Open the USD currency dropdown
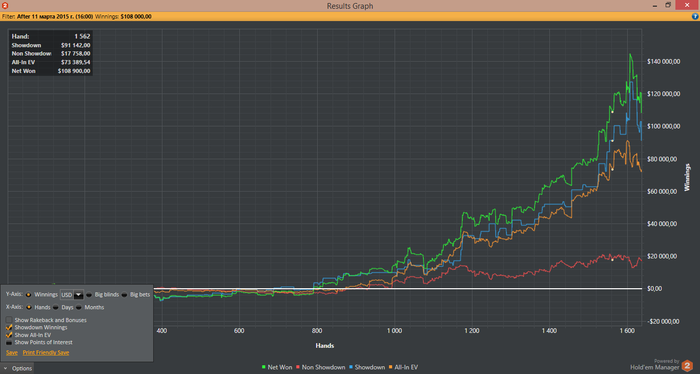This screenshot has width=700, height=374. coord(78,295)
